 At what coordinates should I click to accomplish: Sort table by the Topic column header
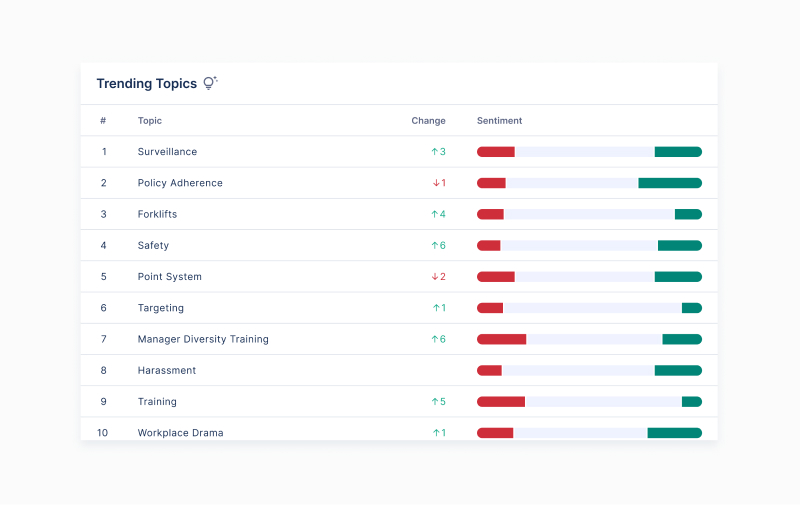(x=150, y=121)
